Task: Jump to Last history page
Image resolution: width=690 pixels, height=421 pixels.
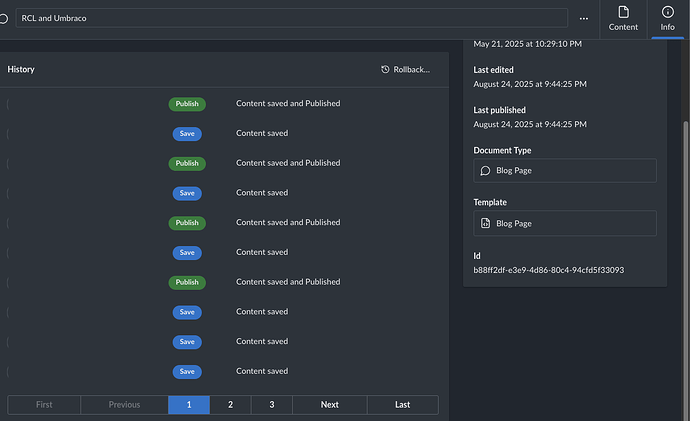Action: click(x=402, y=405)
